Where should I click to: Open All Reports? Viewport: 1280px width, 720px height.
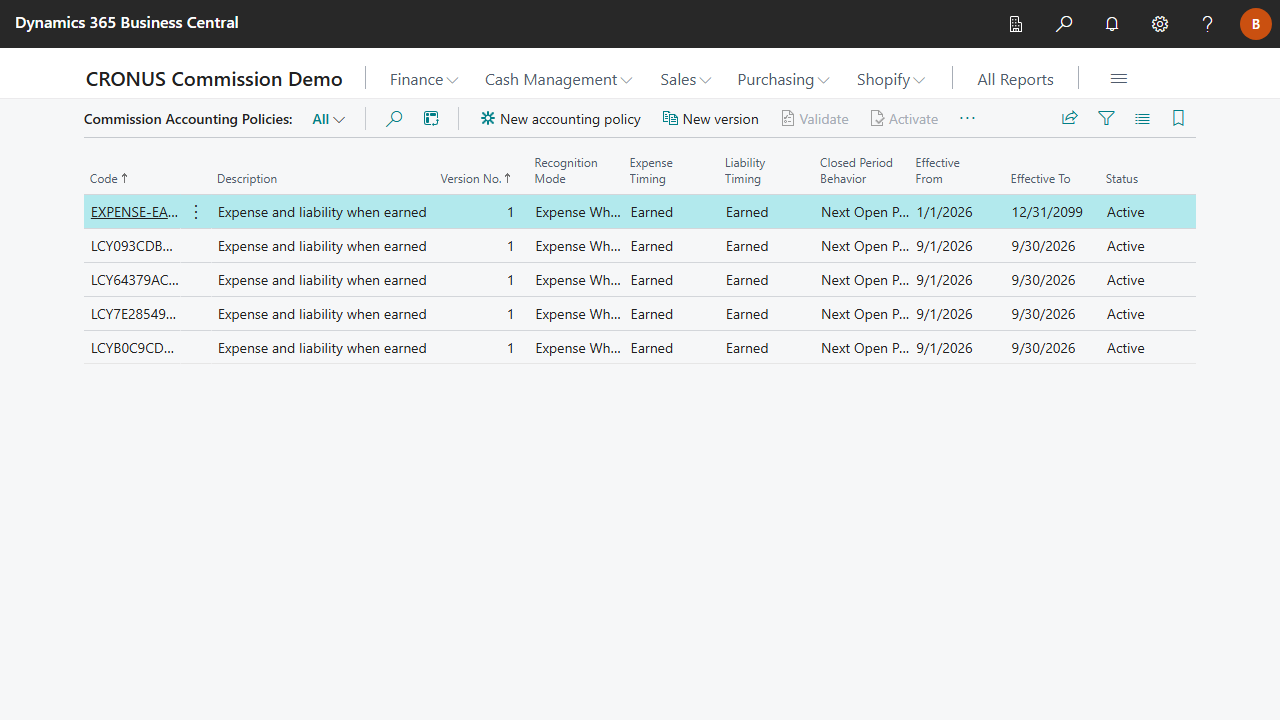1015,79
